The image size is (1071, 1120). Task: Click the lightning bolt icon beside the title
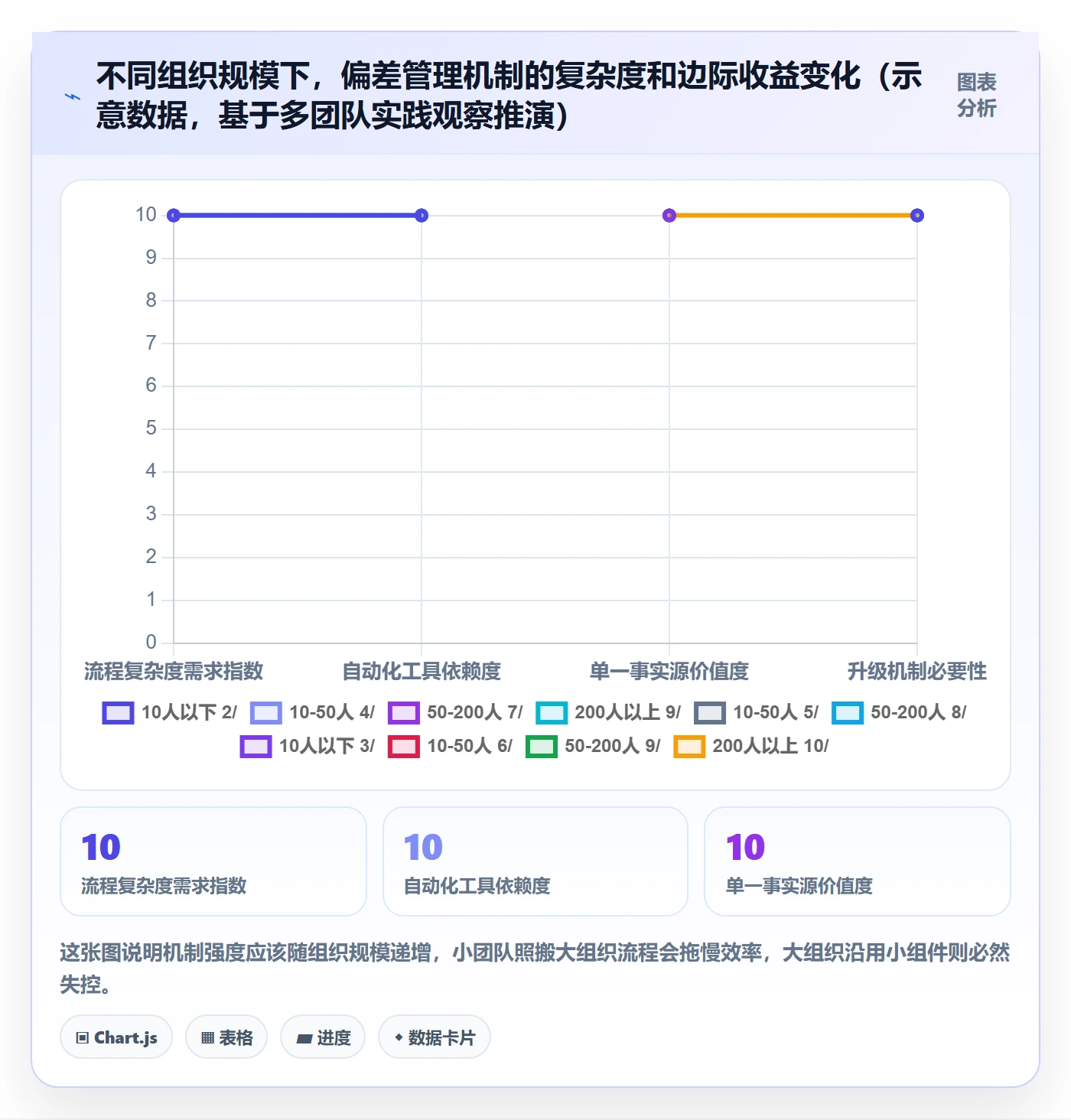[73, 96]
